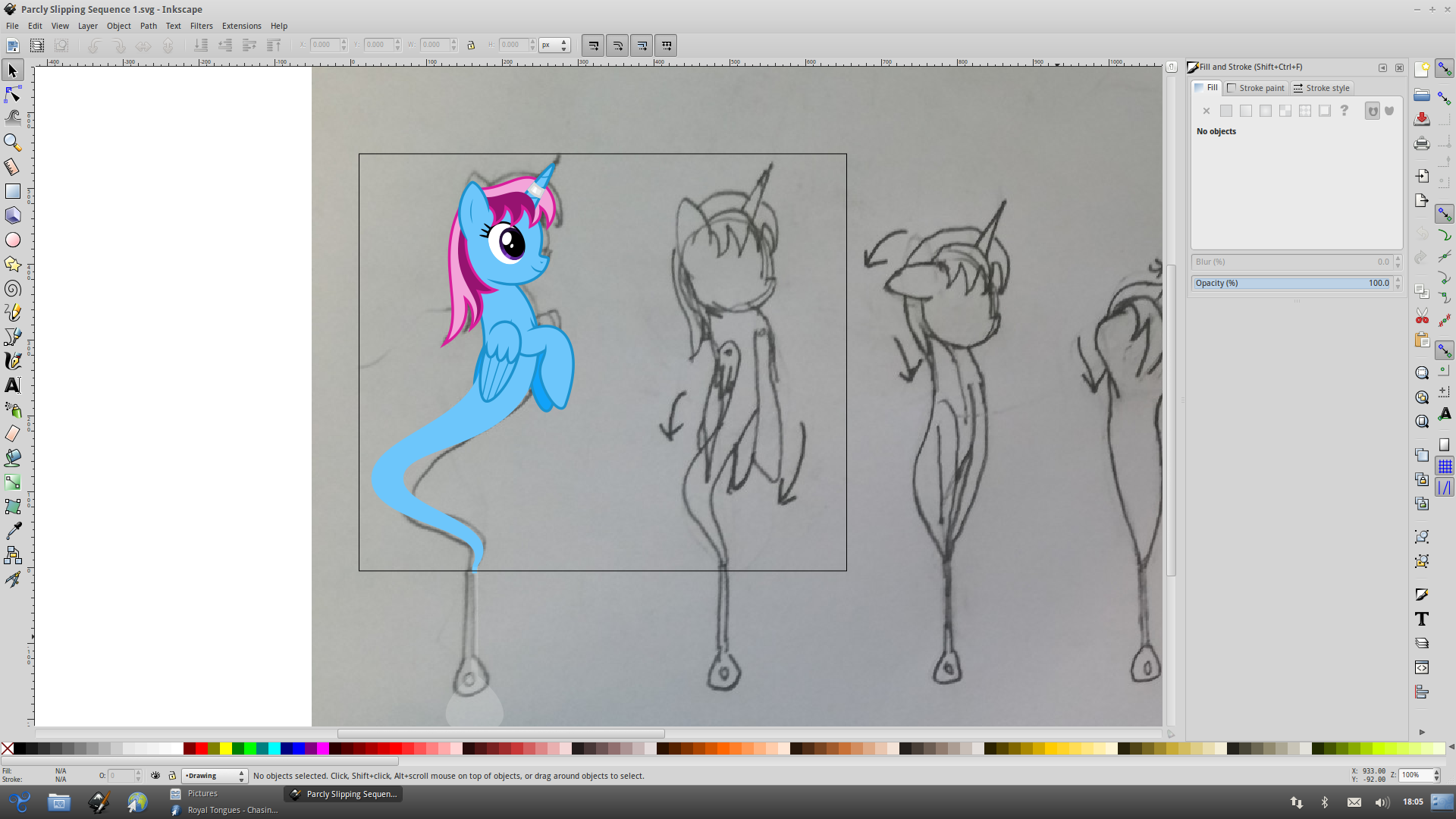1456x819 pixels.
Task: Step the Blur percent spinner
Action: [x=1398, y=262]
